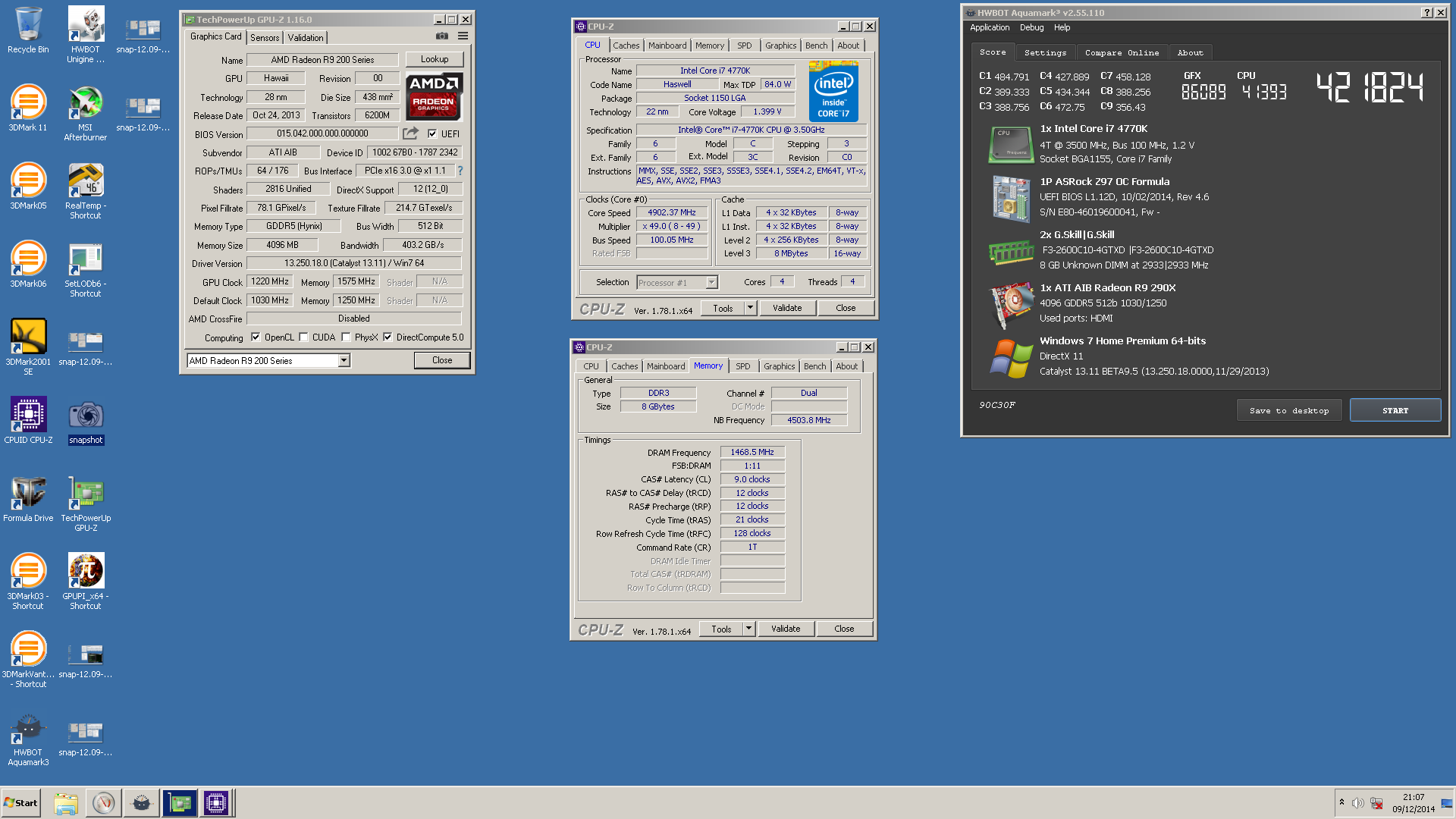The image size is (1456, 819).
Task: Open HWBOT Aquamark3 desktop icon
Action: tap(28, 739)
